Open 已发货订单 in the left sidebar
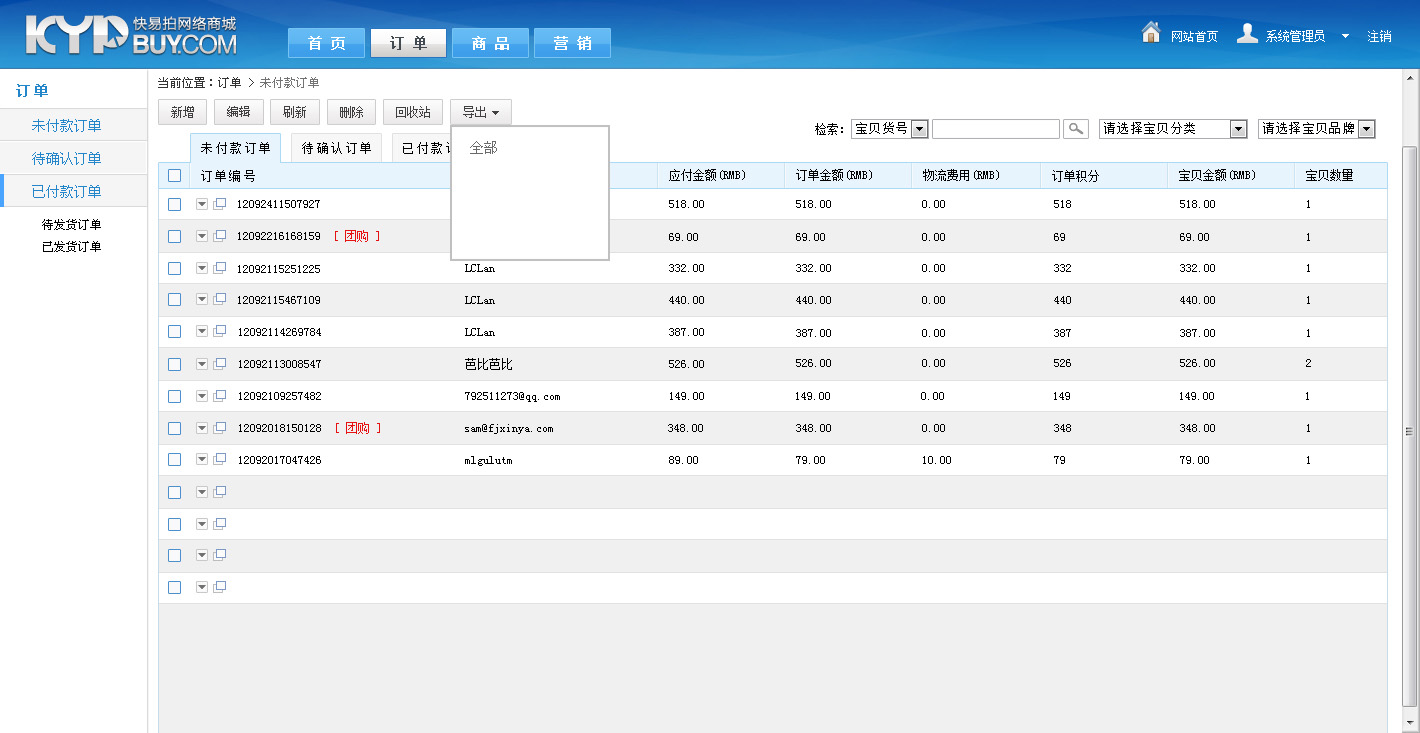Image resolution: width=1420 pixels, height=733 pixels. point(71,246)
